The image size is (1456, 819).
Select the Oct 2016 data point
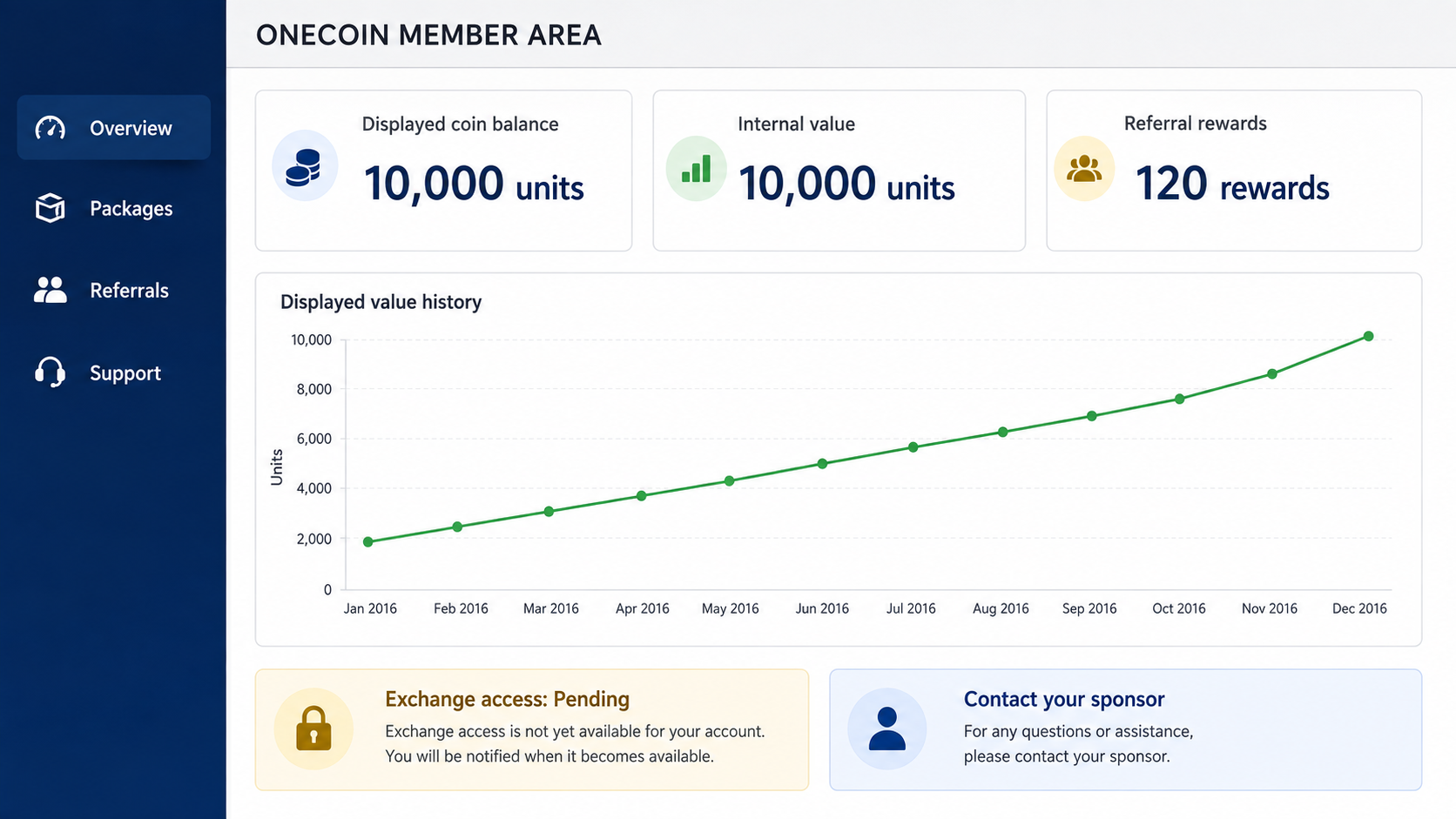[1180, 399]
